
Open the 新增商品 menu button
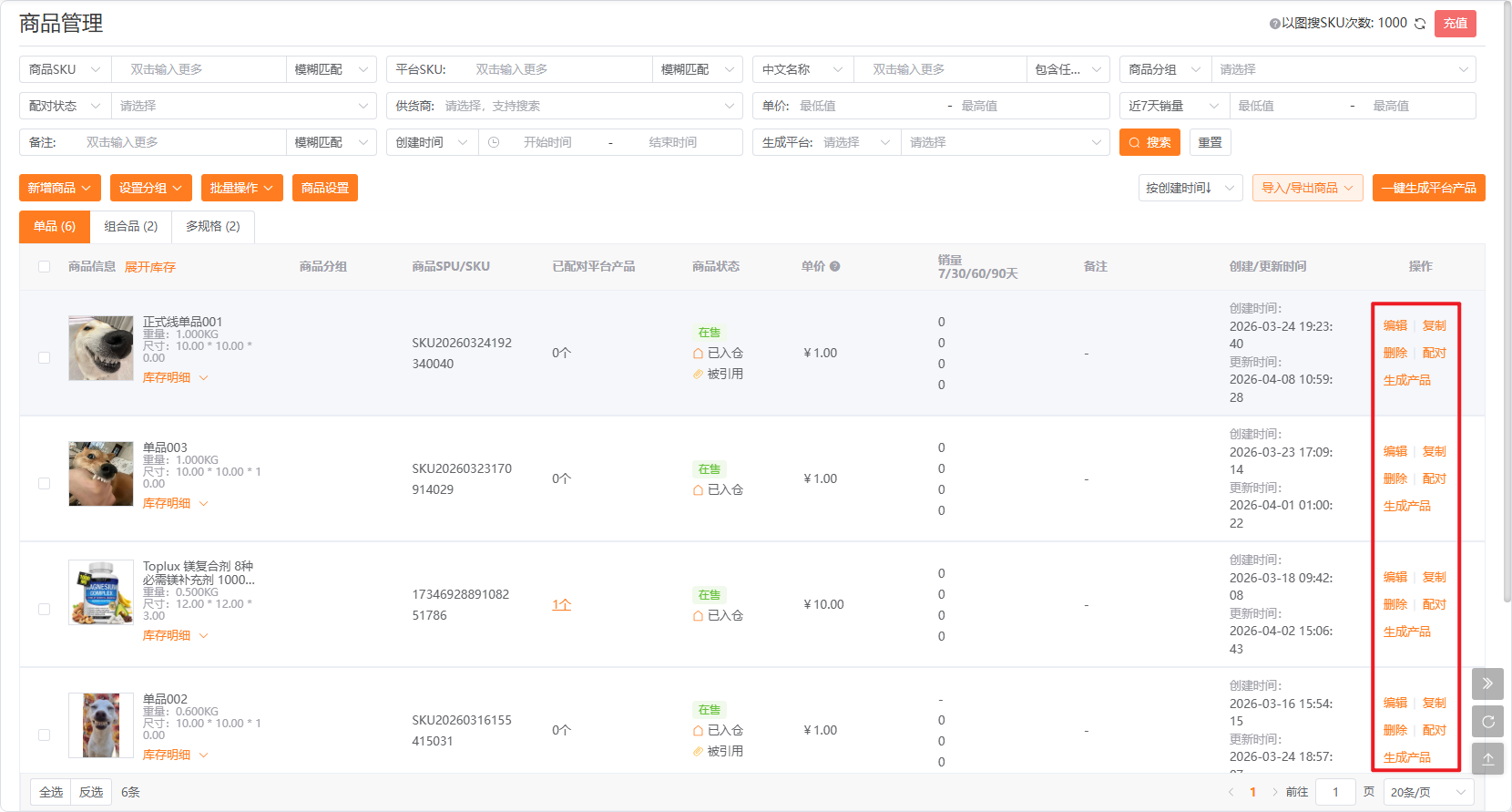[x=60, y=188]
